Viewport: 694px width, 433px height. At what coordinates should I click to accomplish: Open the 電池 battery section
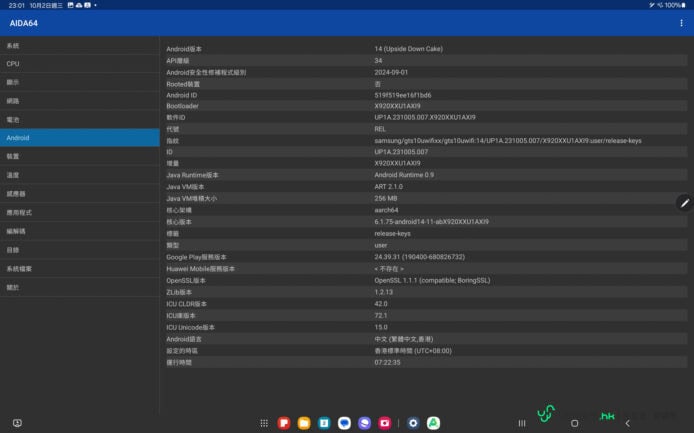pos(80,120)
